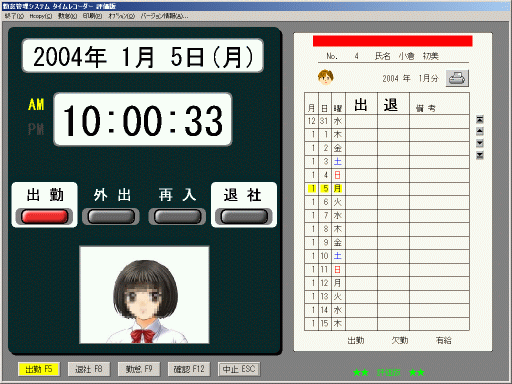
Task: Select the 外出 going-out button
Action: pyautogui.click(x=111, y=217)
